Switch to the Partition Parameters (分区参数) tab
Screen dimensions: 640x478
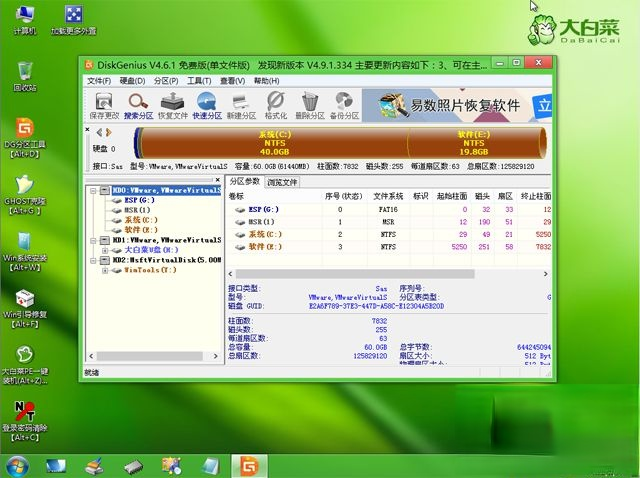(244, 181)
